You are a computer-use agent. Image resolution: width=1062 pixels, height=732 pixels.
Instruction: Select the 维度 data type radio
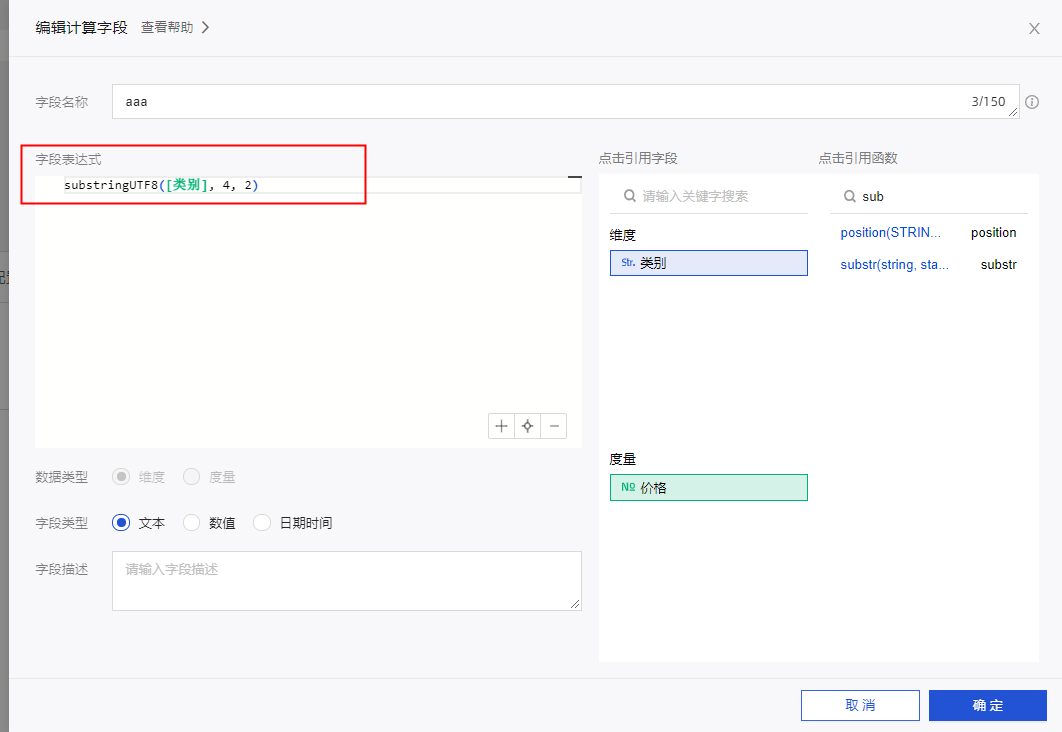[121, 477]
